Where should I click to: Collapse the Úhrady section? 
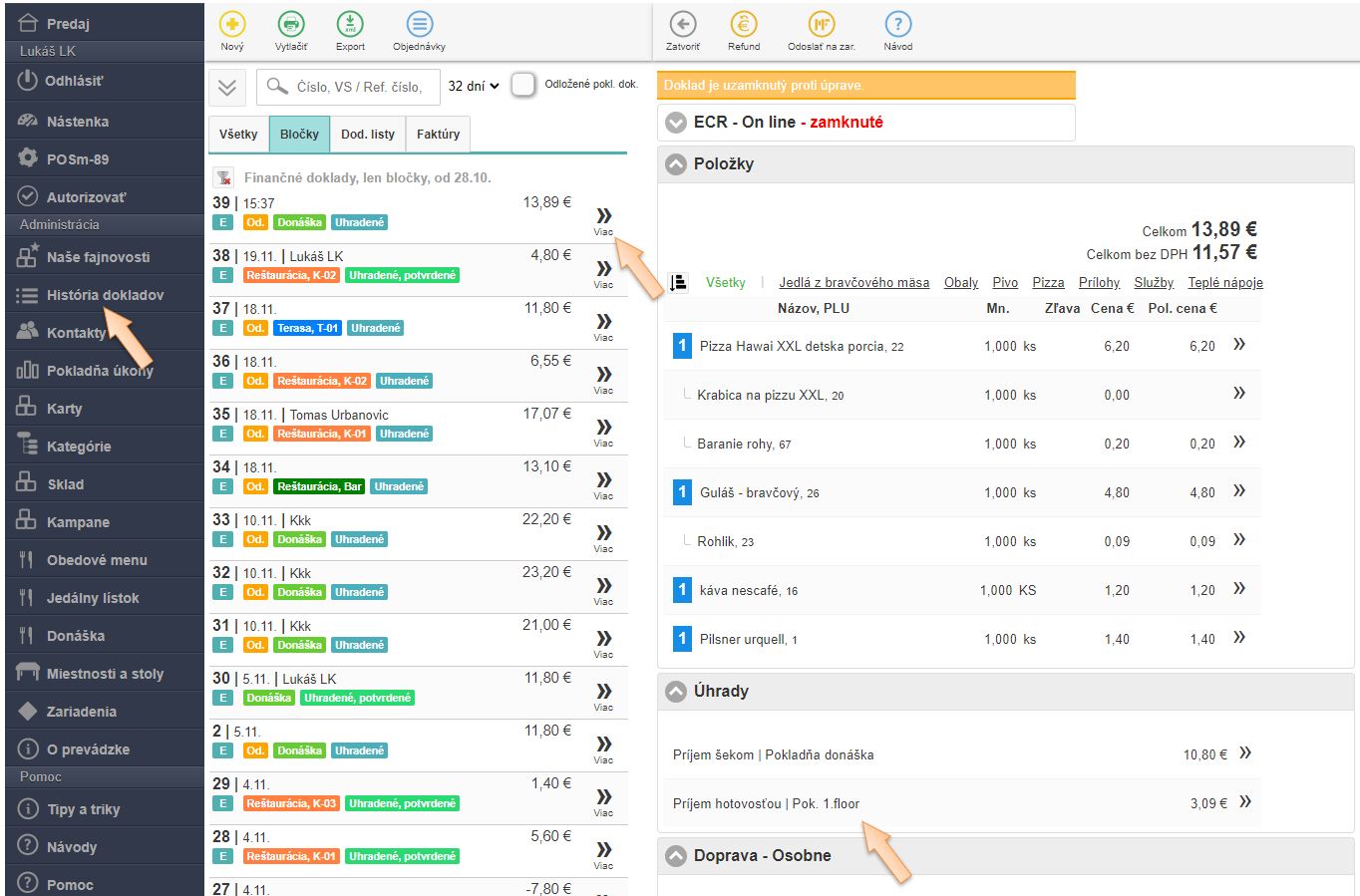point(676,692)
